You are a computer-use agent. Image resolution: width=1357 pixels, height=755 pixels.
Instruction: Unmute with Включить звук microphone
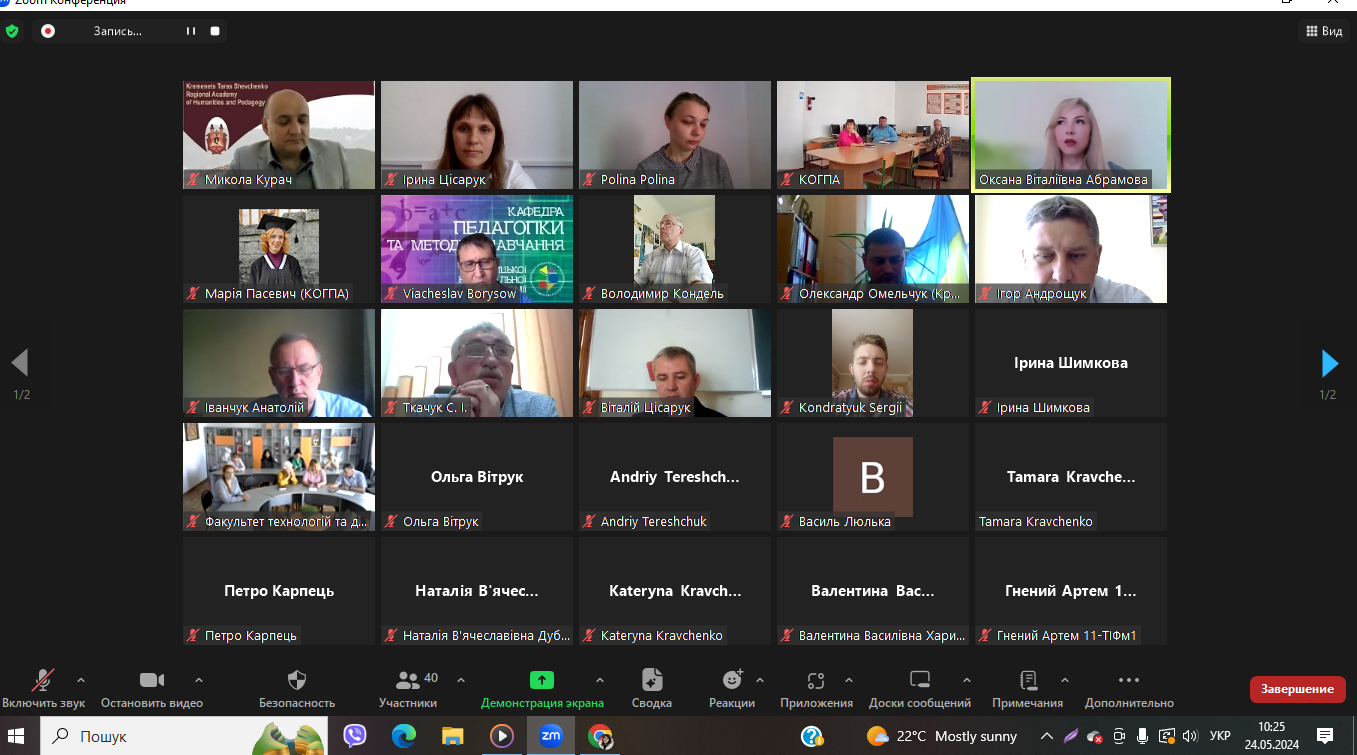(43, 681)
